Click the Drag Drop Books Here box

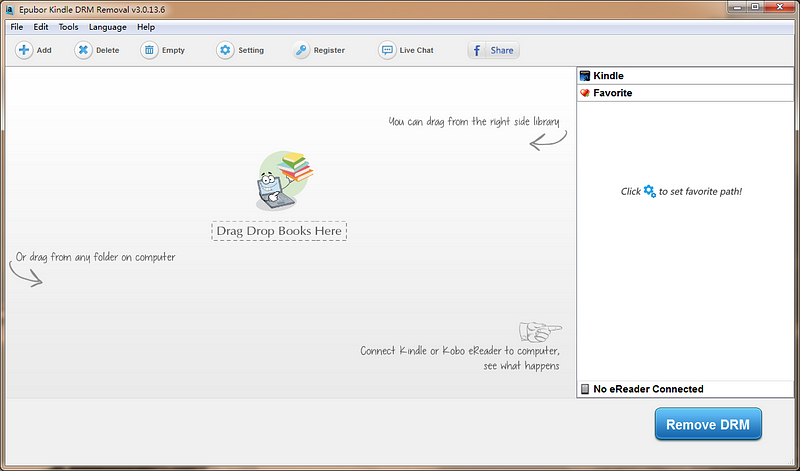[x=279, y=231]
